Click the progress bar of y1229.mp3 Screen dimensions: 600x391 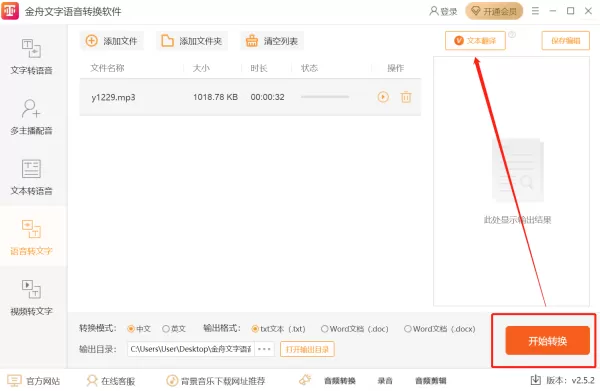click(x=325, y=97)
